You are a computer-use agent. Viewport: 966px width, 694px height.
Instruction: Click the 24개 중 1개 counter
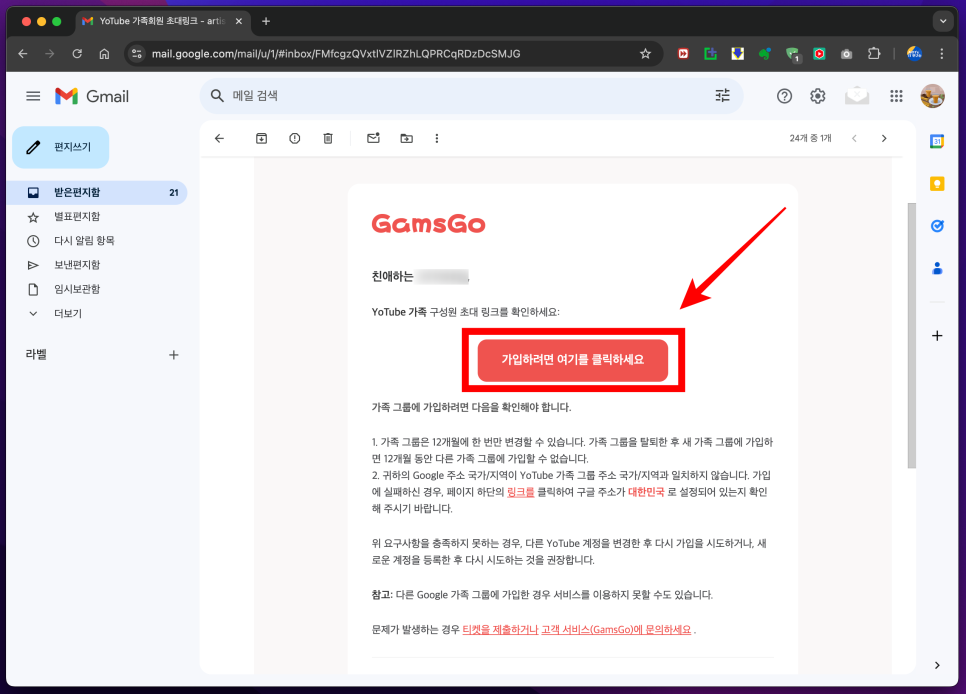coord(810,138)
